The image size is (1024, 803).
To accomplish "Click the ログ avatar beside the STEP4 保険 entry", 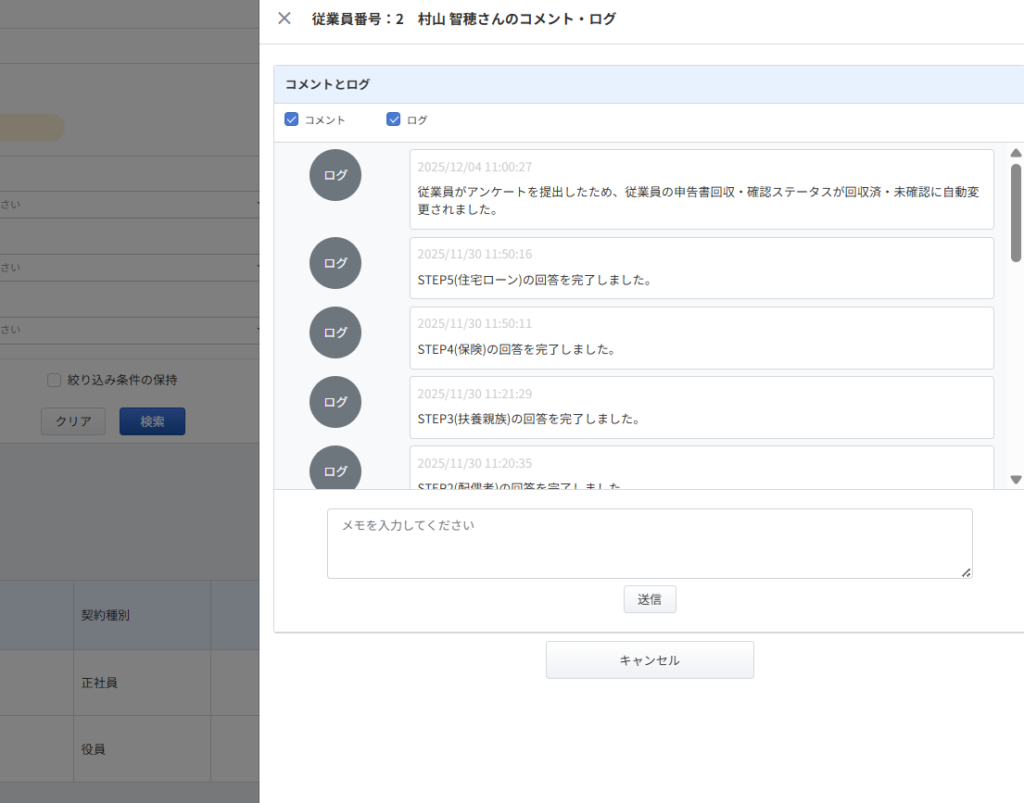I will [x=335, y=333].
